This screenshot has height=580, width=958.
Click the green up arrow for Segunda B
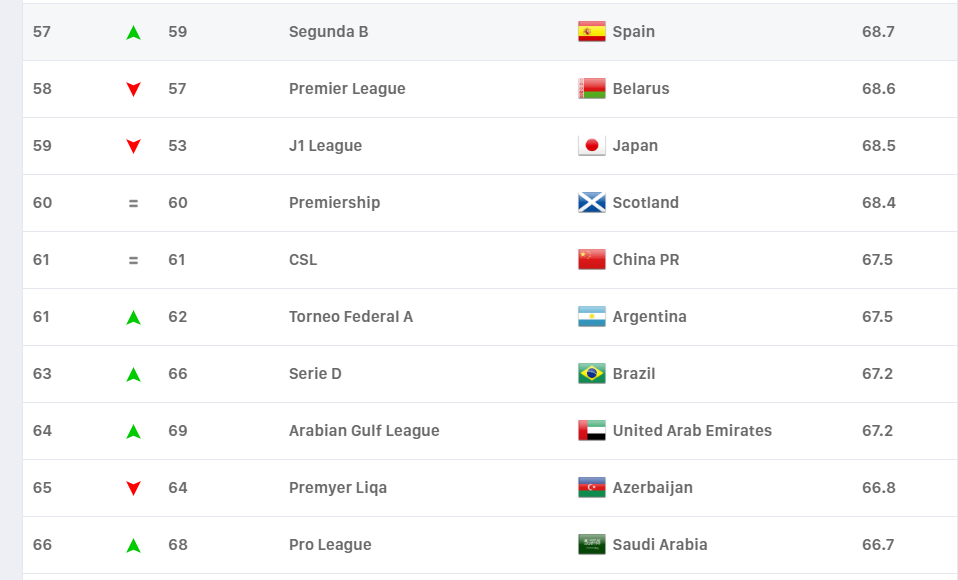(x=133, y=32)
